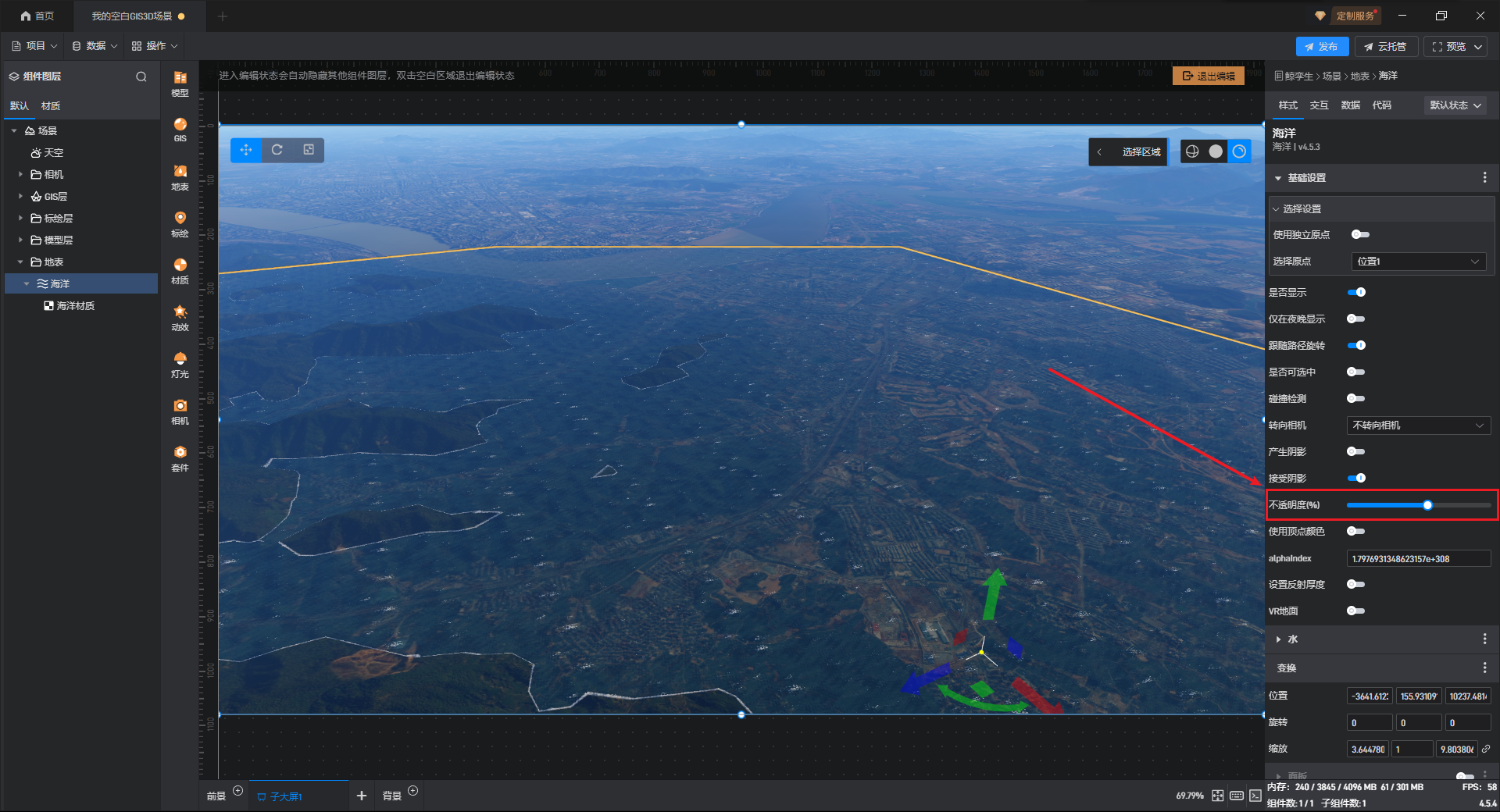
Task: Switch to the 交互 tab
Action: point(1319,105)
